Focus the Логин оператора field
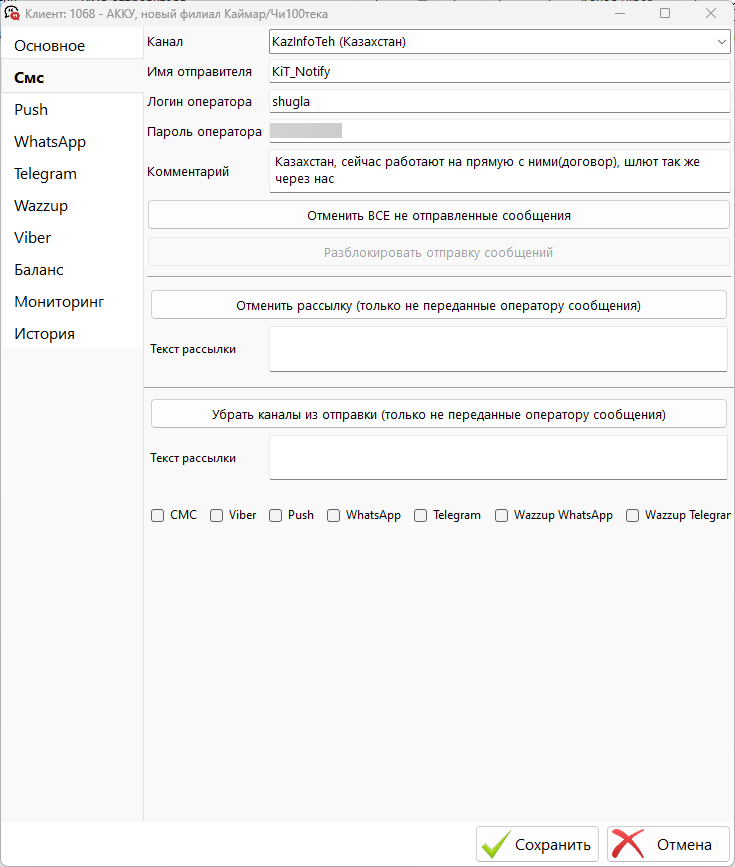 coord(499,101)
